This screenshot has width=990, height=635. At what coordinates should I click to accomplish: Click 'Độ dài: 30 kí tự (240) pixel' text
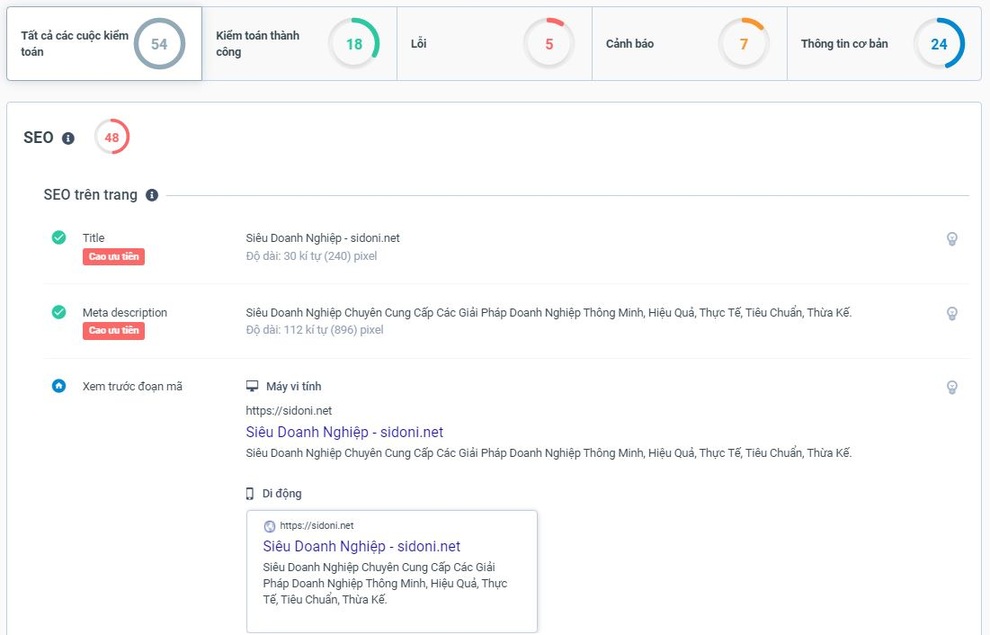pos(311,256)
